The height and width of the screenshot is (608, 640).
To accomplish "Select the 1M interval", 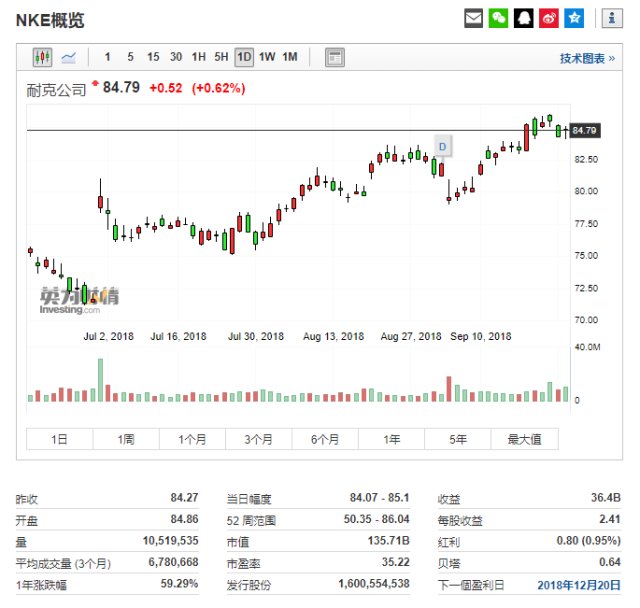I will [x=290, y=57].
